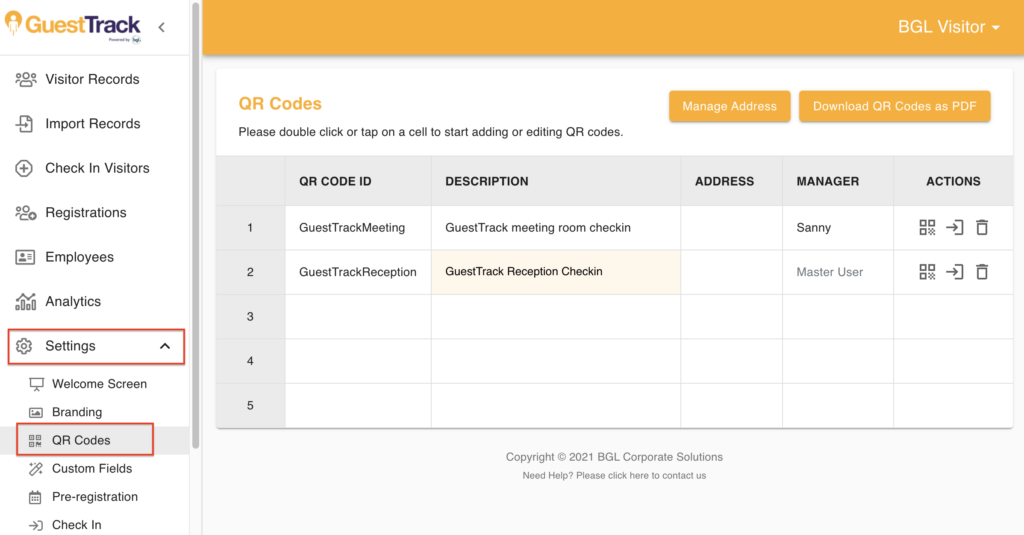Select the empty Description cell in row 4
The image size is (1024, 535).
point(556,361)
